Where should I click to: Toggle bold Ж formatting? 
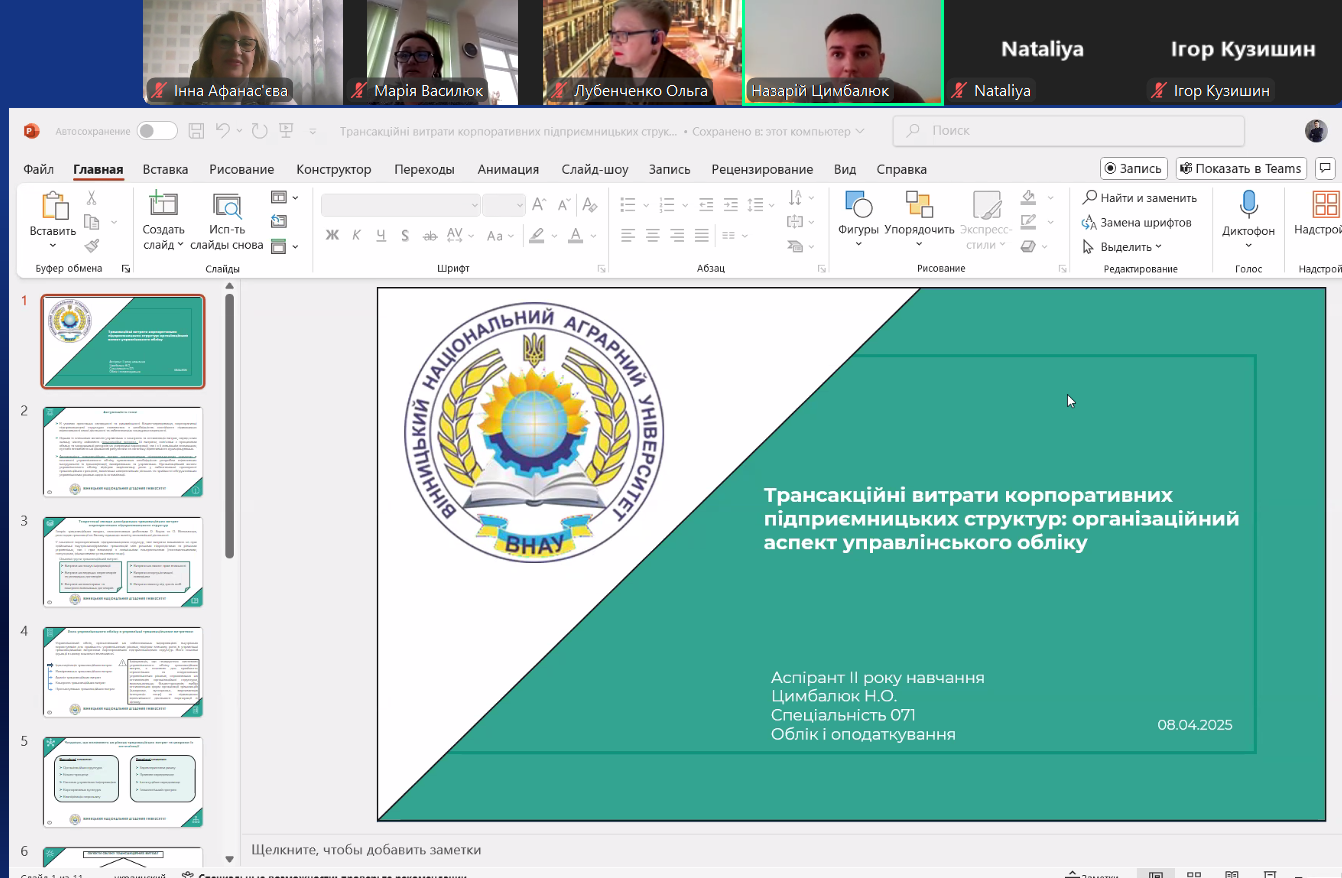click(332, 236)
